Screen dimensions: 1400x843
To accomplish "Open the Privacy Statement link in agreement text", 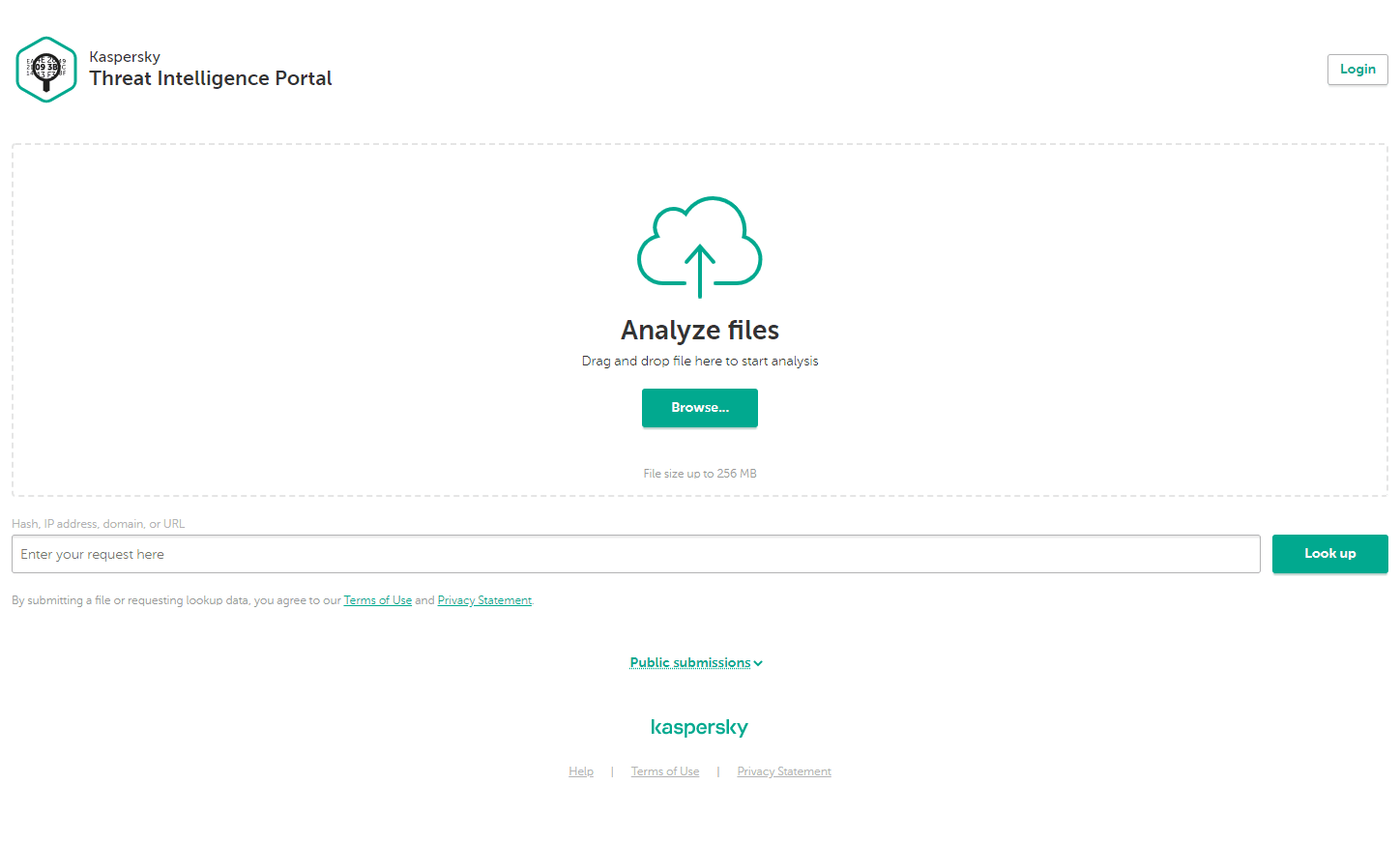I will (x=484, y=600).
